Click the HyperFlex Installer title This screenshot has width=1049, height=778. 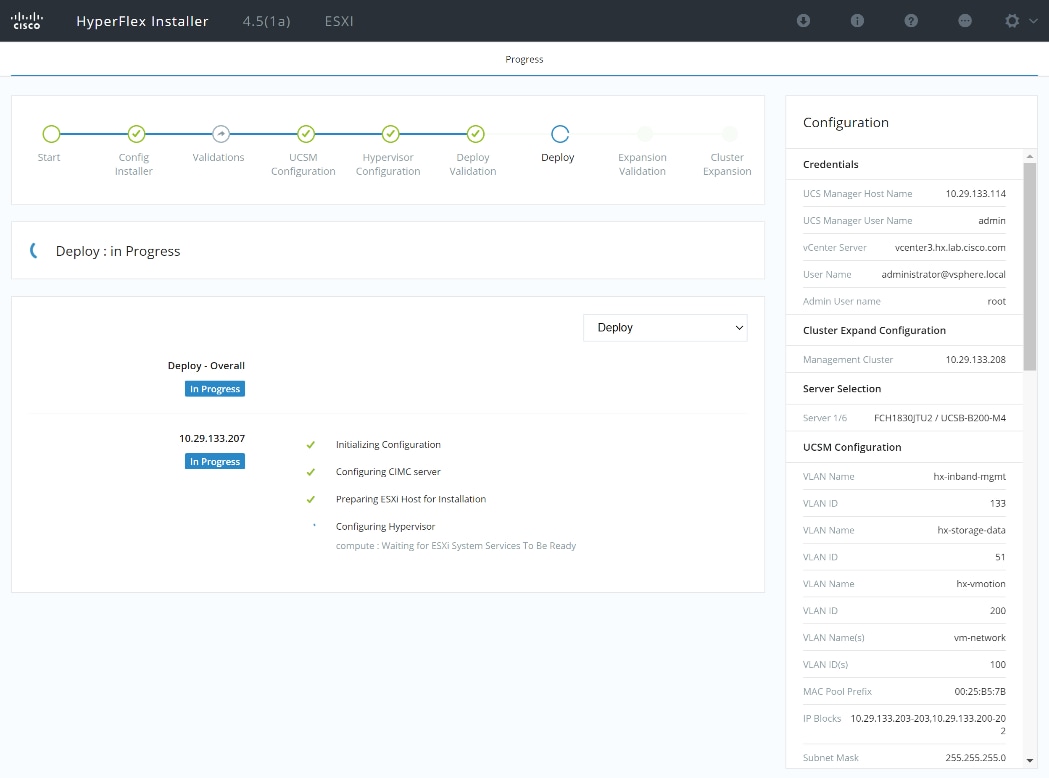[x=142, y=21]
